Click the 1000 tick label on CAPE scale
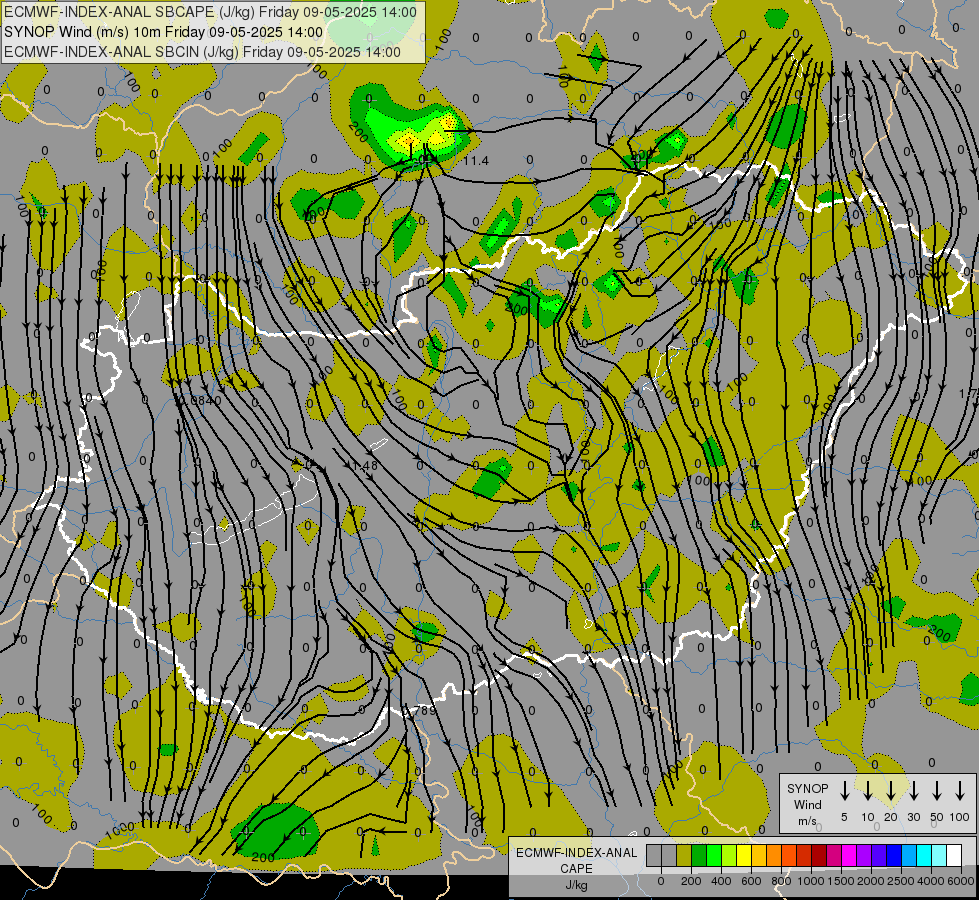Screen dimensions: 979x900 point(810,881)
